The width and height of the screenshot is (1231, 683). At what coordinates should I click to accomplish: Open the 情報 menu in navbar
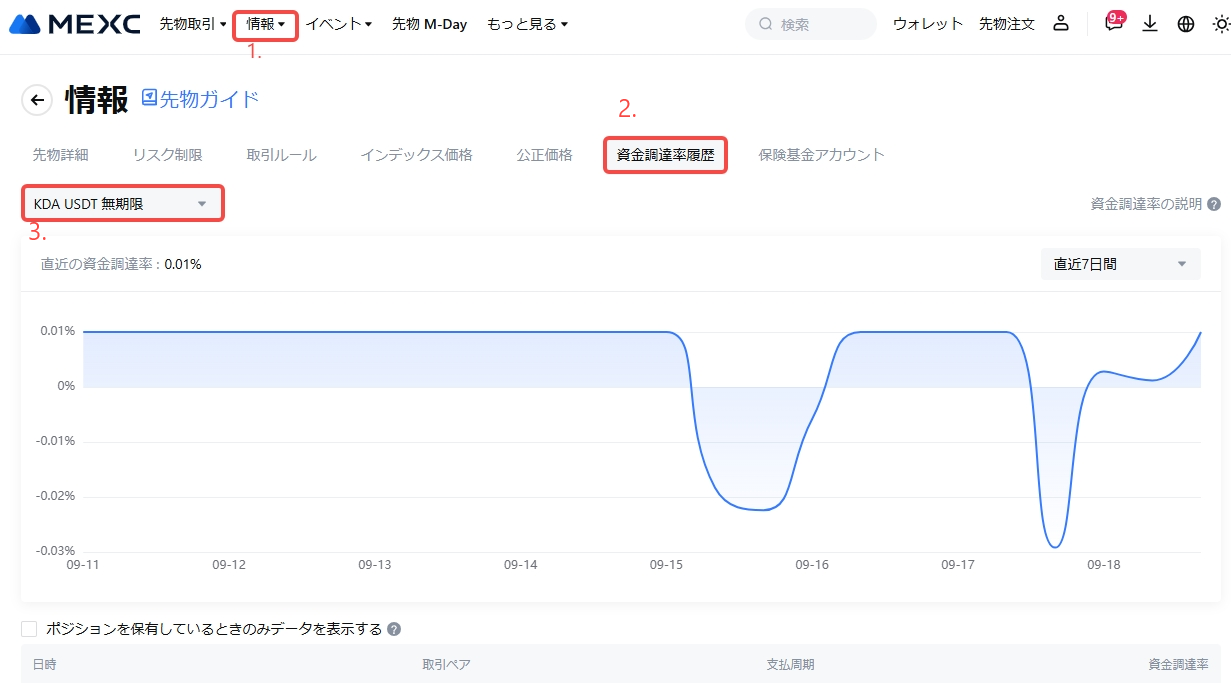pos(265,24)
